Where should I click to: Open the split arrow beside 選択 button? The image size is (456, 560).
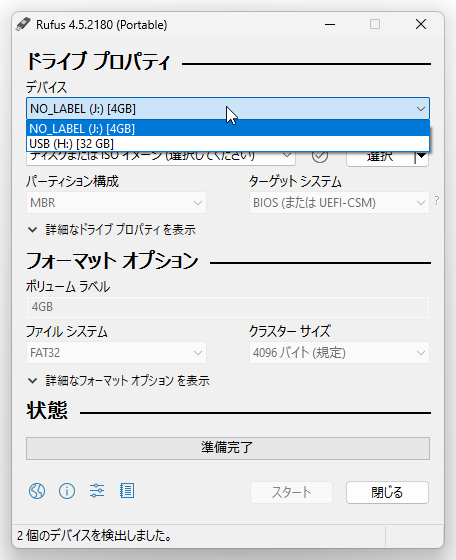tap(422, 156)
